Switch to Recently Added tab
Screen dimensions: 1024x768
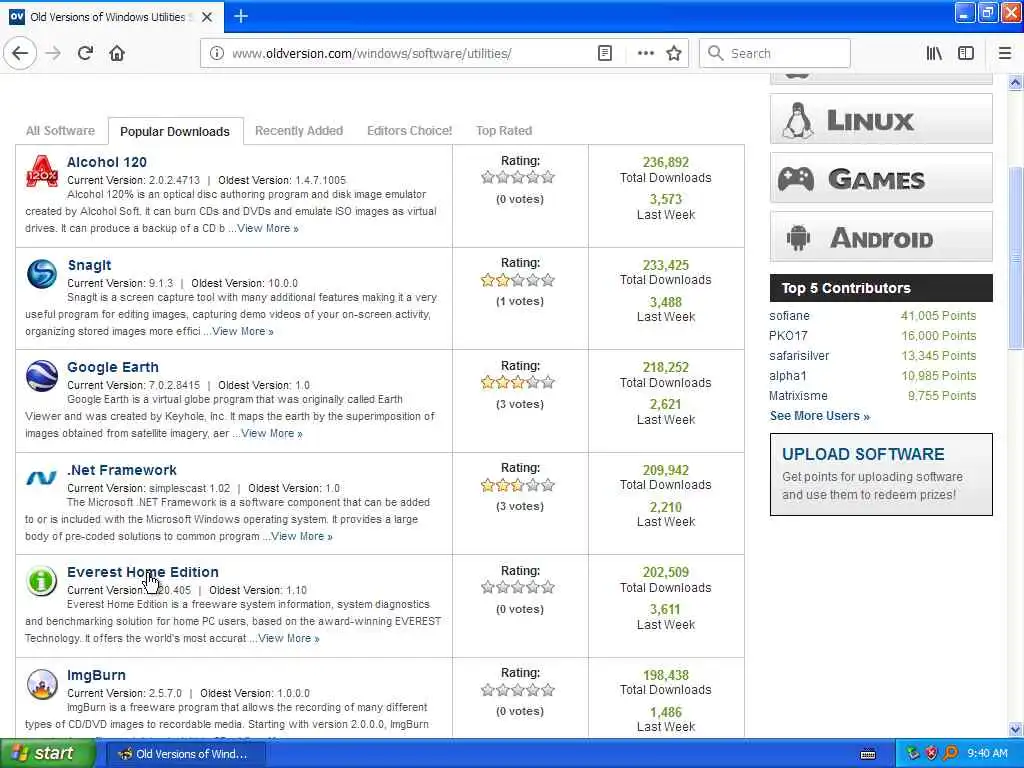tap(298, 131)
